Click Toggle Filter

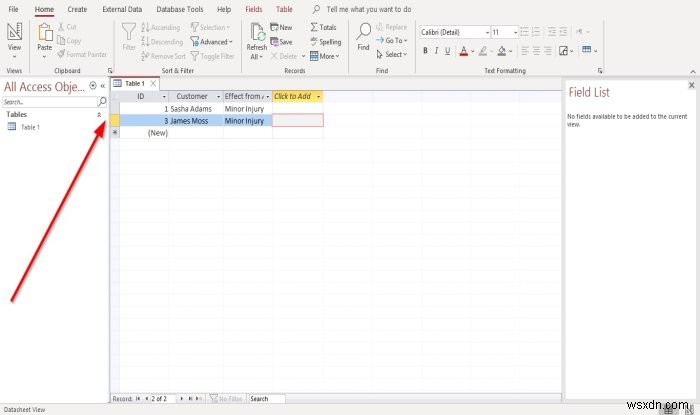pos(212,56)
